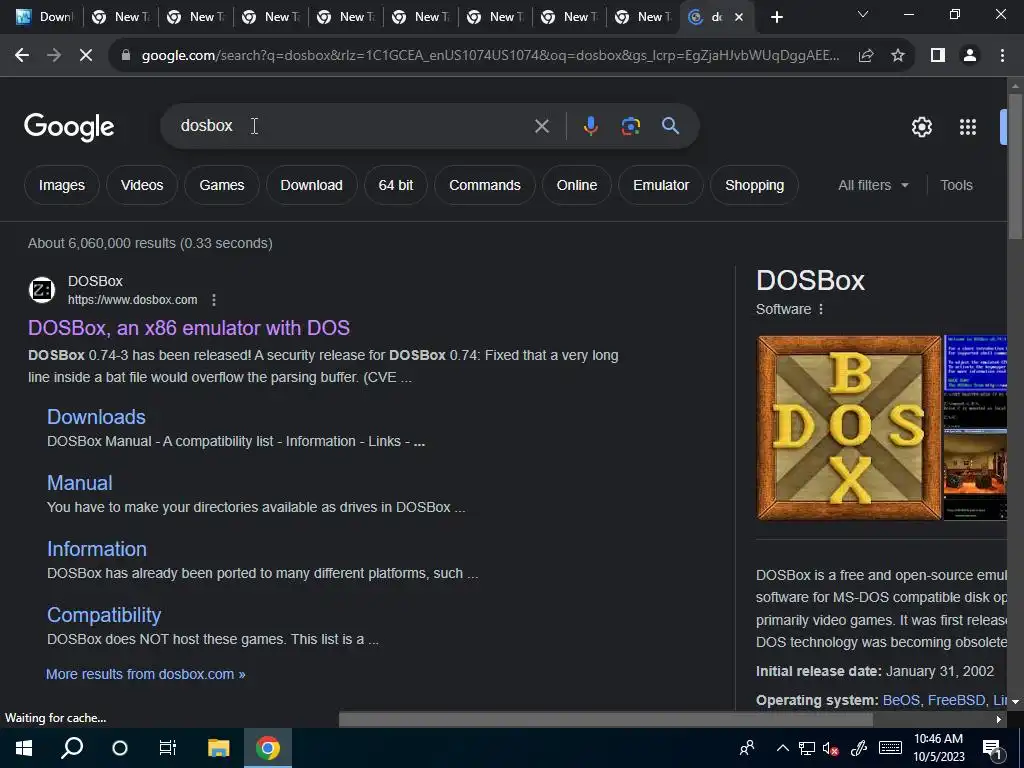The image size is (1024, 768).
Task: Search by image with Google Lens
Action: point(630,126)
